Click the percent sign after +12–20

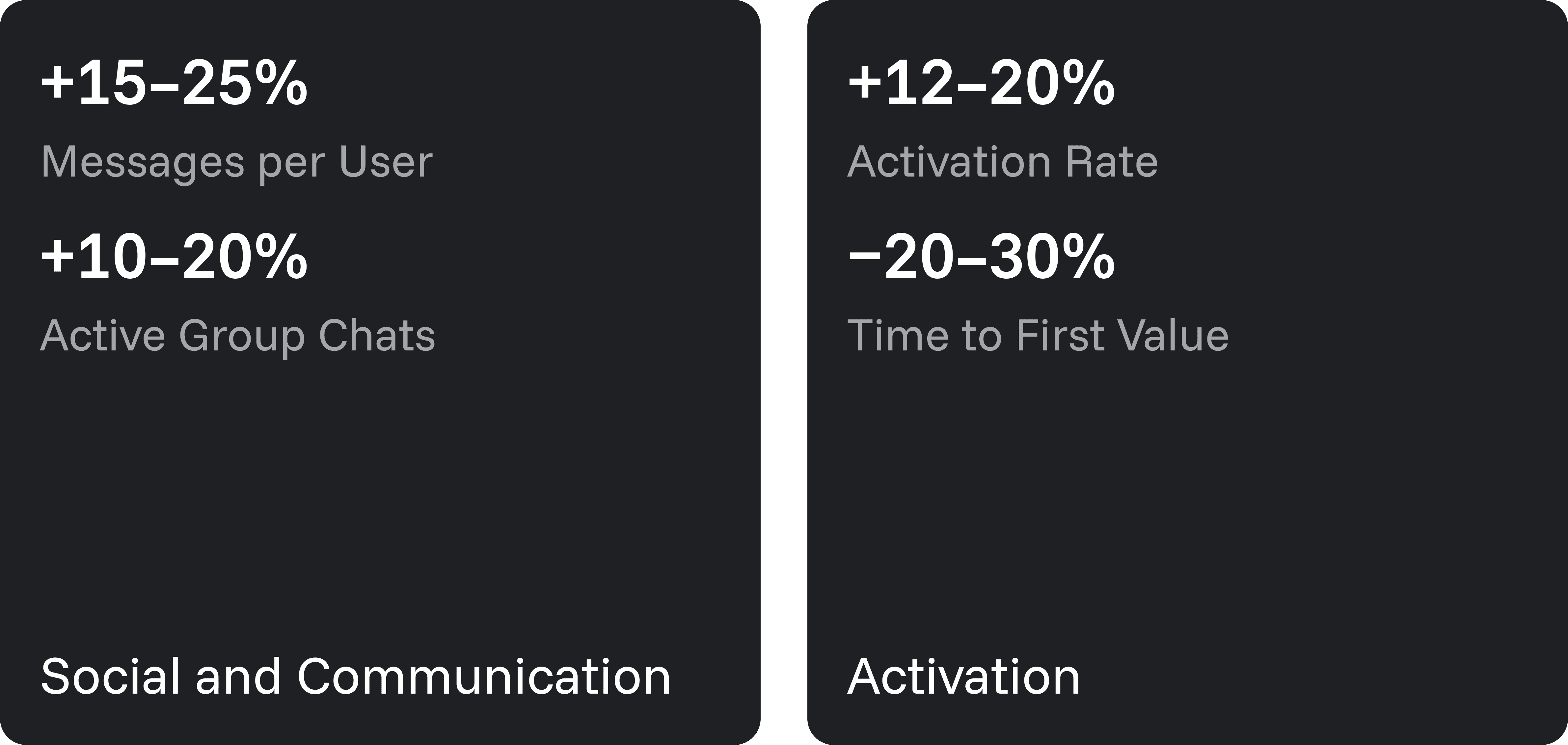pyautogui.click(x=1088, y=83)
